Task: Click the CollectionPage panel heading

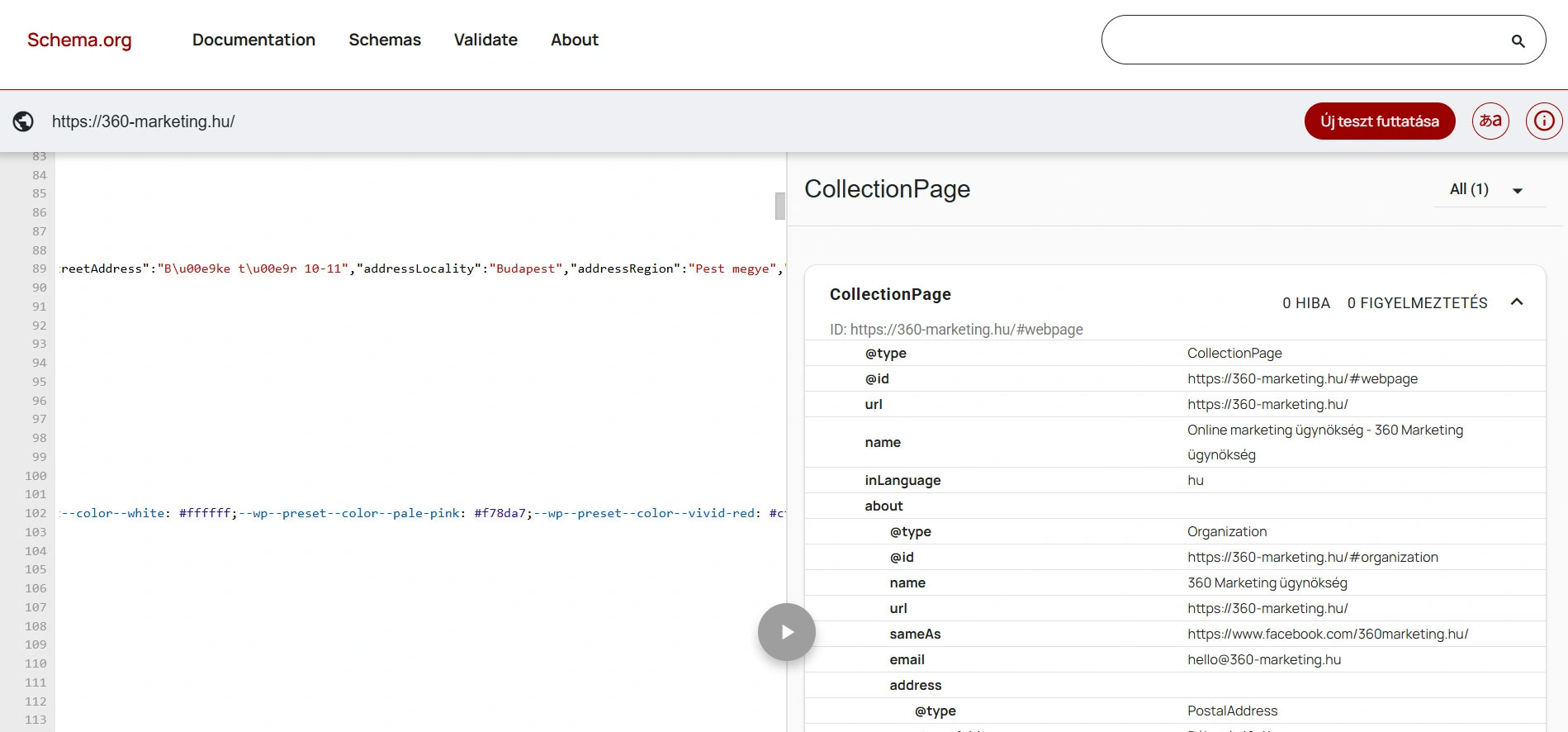Action: coord(888,189)
